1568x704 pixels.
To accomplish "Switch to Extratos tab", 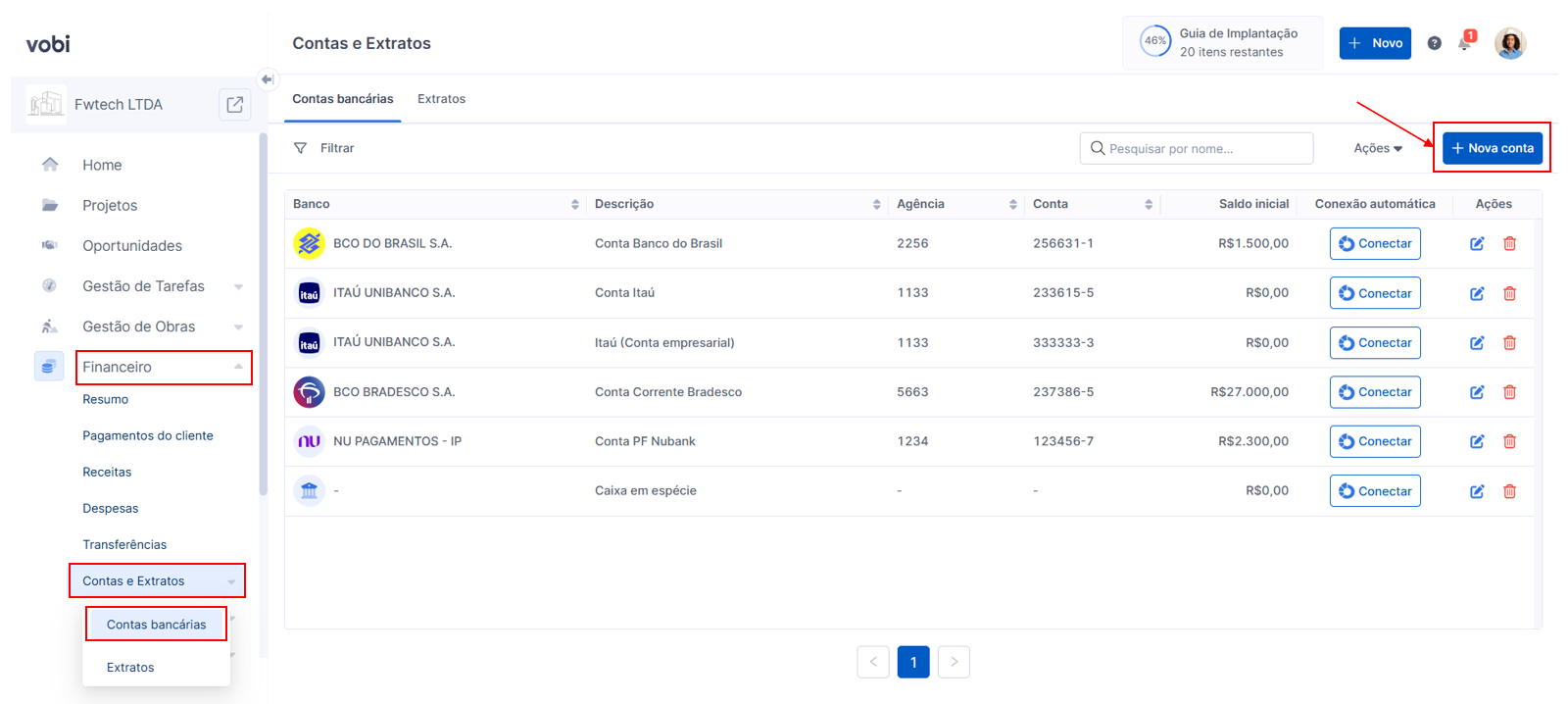I will [x=441, y=99].
